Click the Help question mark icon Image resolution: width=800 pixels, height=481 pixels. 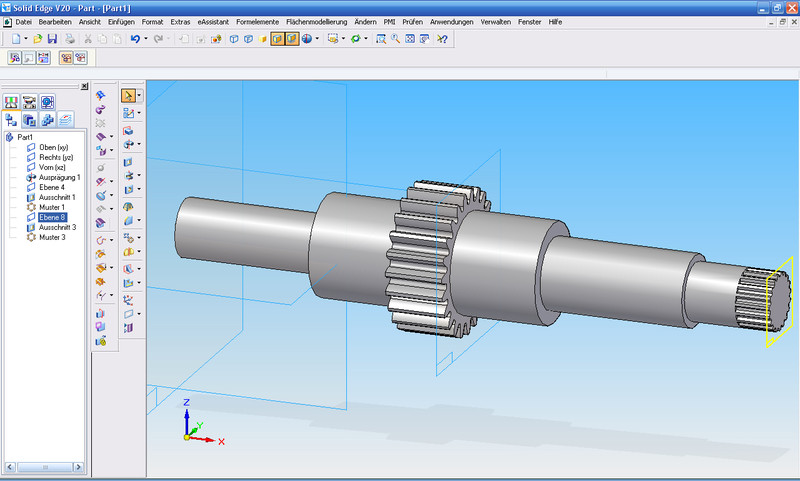[x=441, y=39]
